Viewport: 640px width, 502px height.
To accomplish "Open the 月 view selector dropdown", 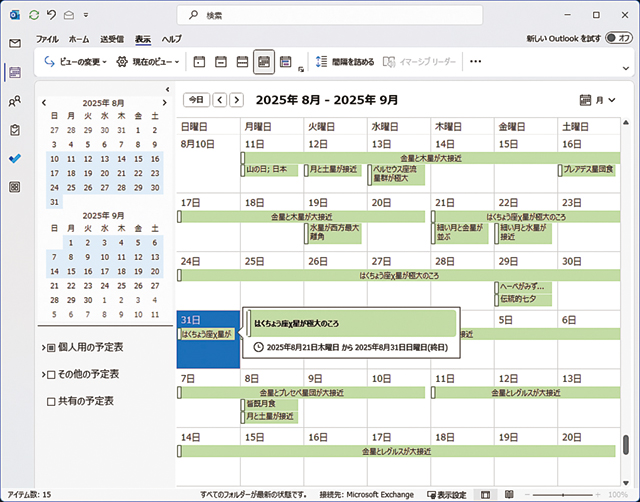I will pos(599,100).
